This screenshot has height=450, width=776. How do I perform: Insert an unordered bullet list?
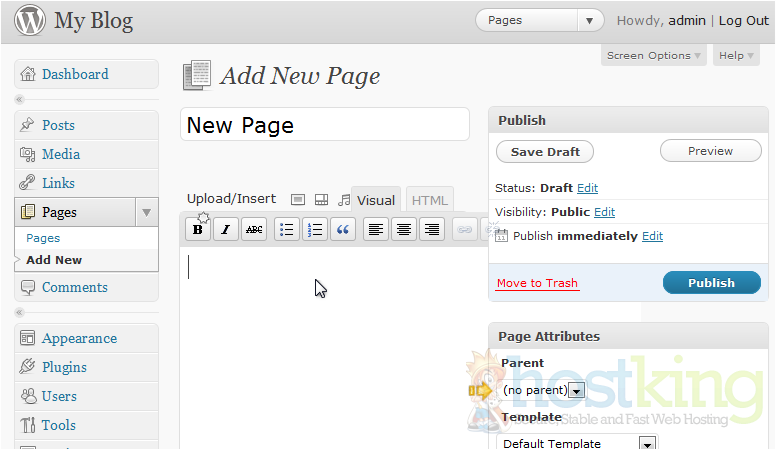287,230
